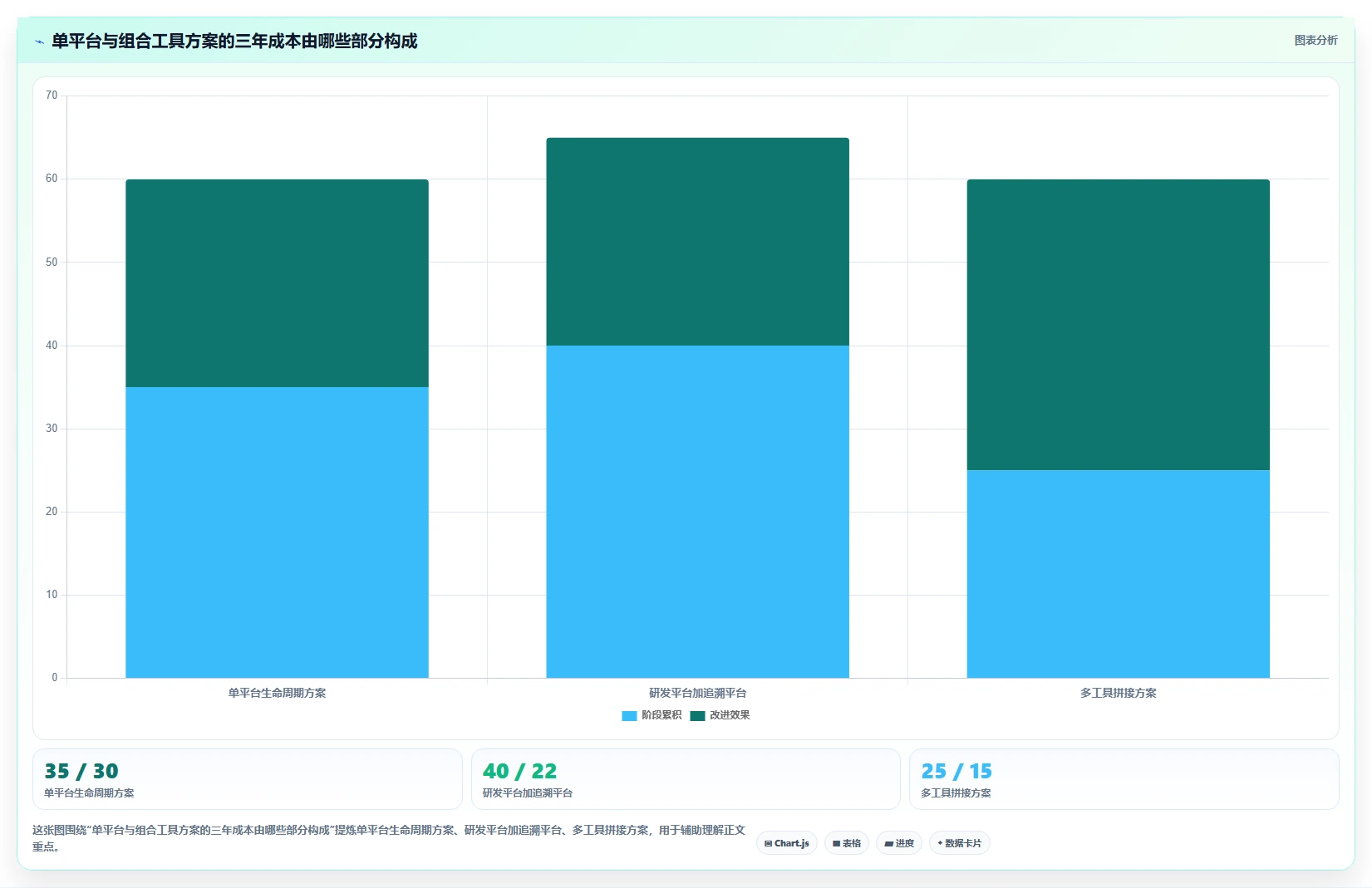
Task: Click y-axis tick label 10
Action: pyautogui.click(x=52, y=595)
